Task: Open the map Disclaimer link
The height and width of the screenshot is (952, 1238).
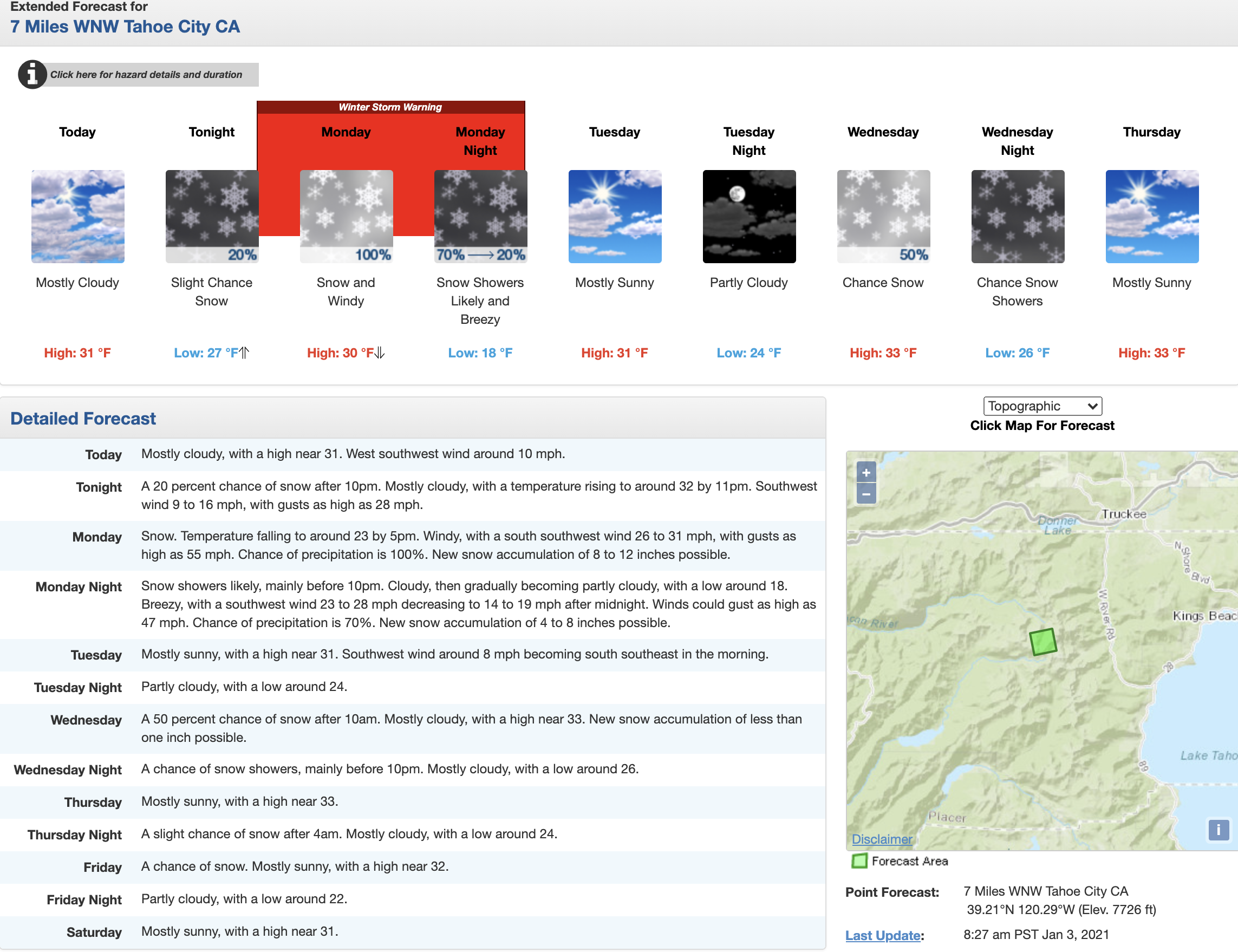Action: 882,839
